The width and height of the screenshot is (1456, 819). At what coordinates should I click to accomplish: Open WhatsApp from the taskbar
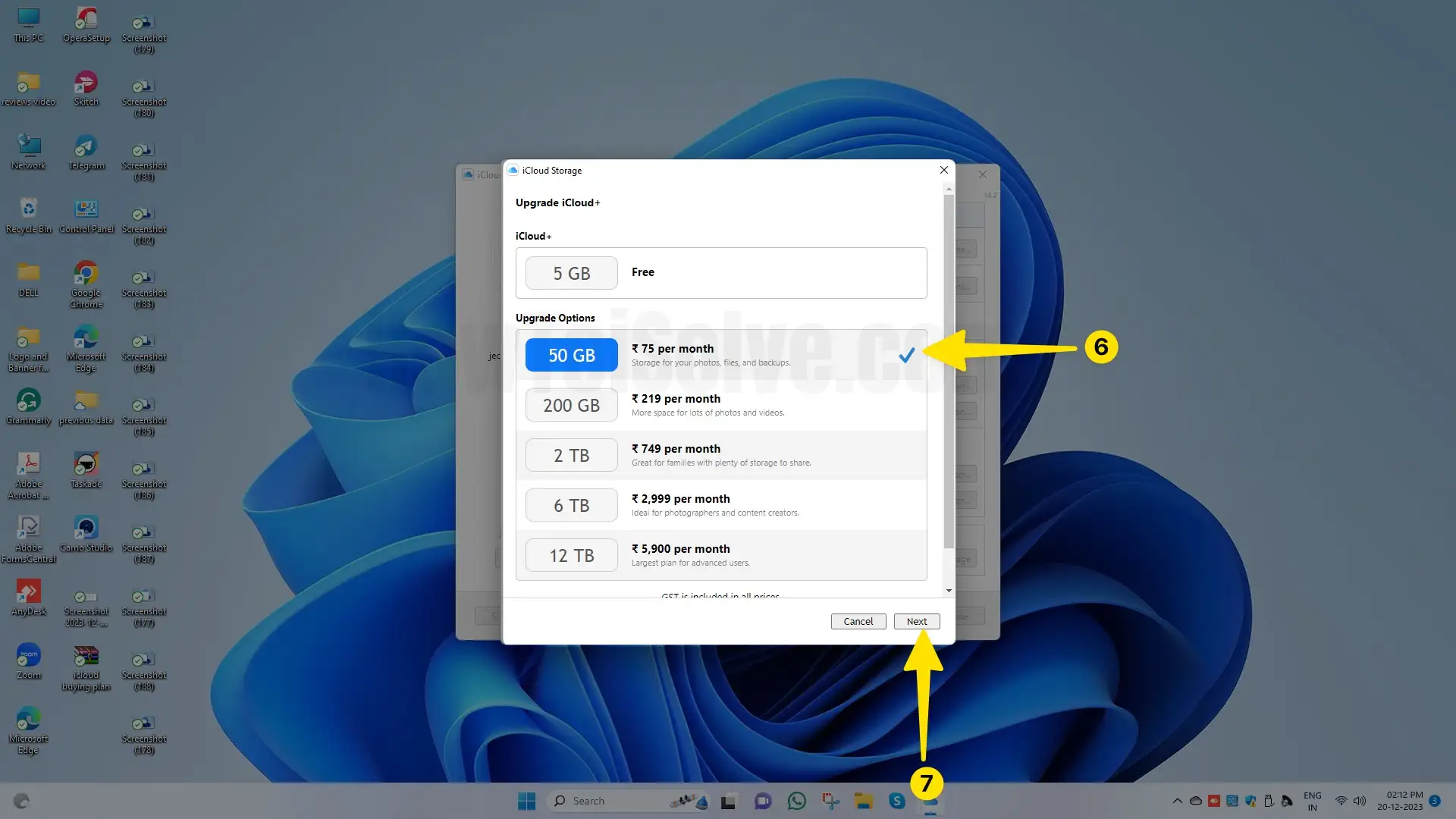(x=796, y=800)
